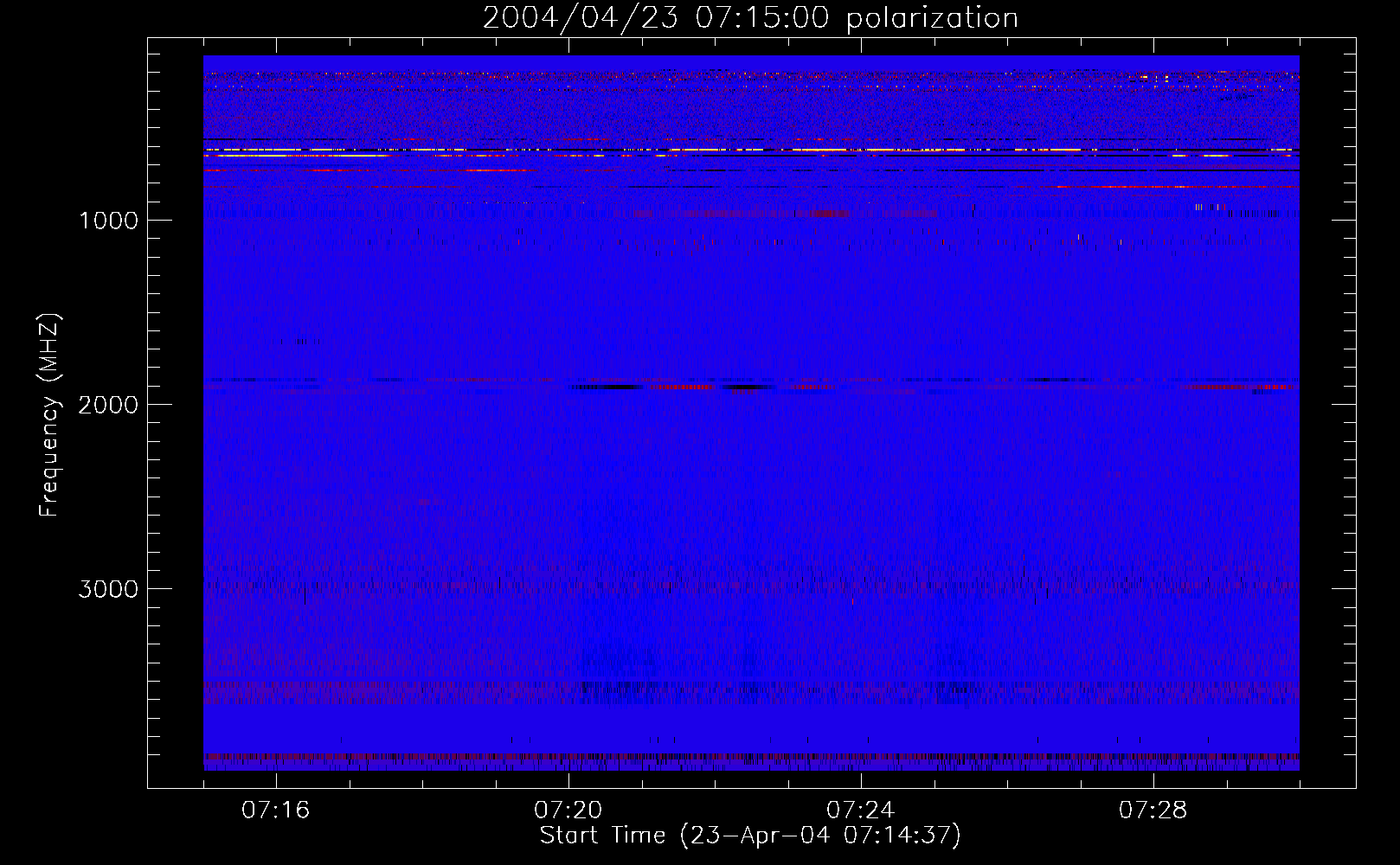1400x865 pixels.
Task: Click the 07:28 time tick label
Action: [x=1153, y=811]
